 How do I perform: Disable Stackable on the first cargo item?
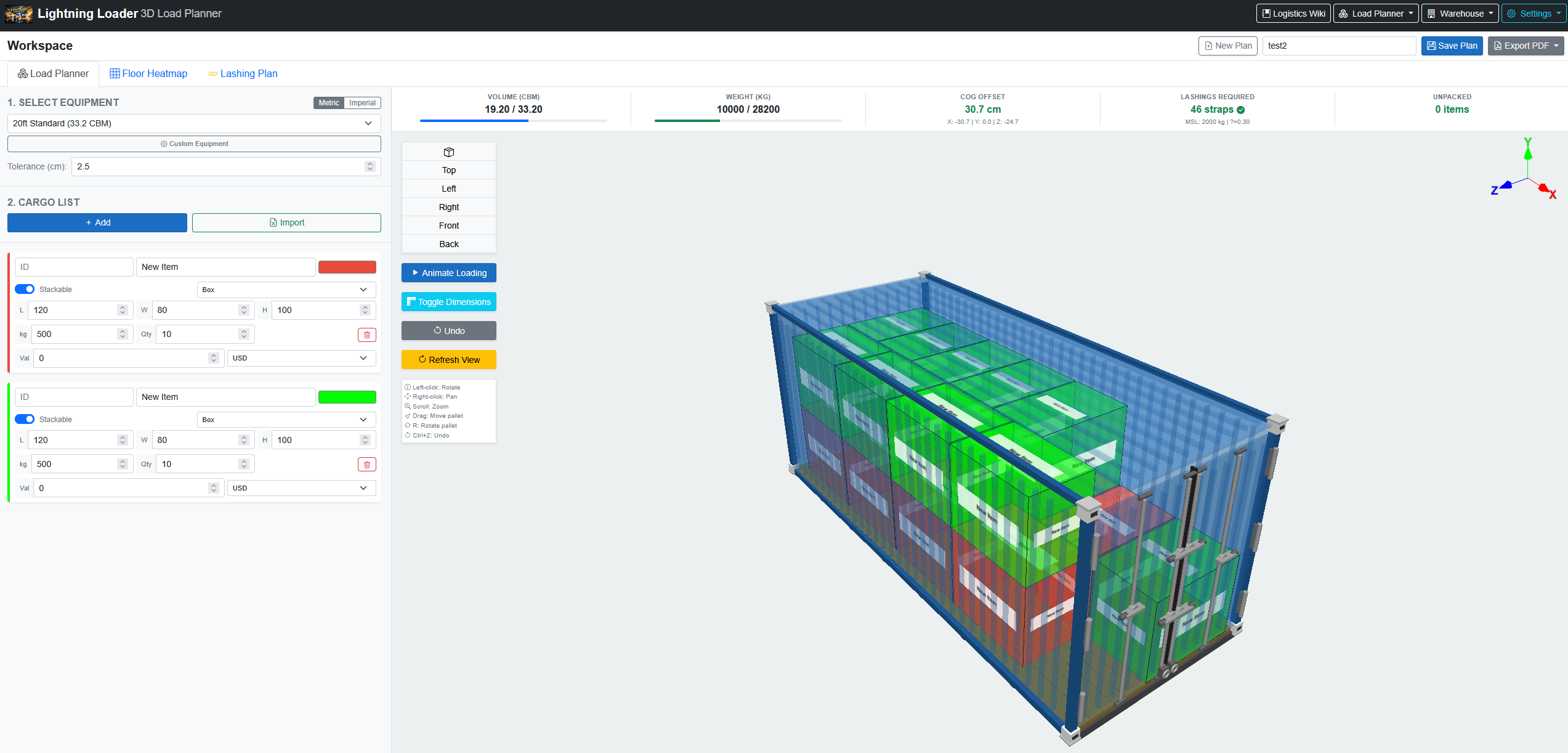(24, 288)
